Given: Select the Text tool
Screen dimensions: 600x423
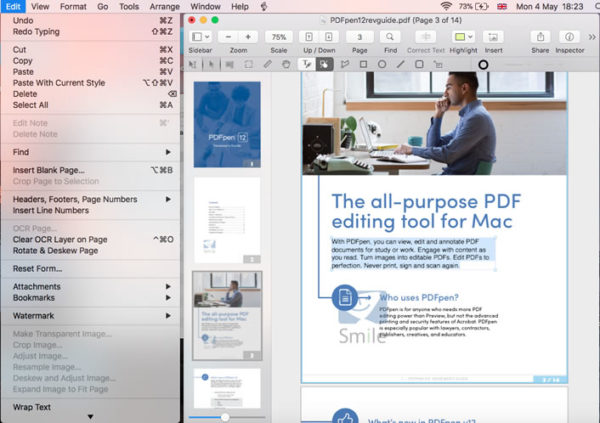Looking at the screenshot, I should (307, 64).
